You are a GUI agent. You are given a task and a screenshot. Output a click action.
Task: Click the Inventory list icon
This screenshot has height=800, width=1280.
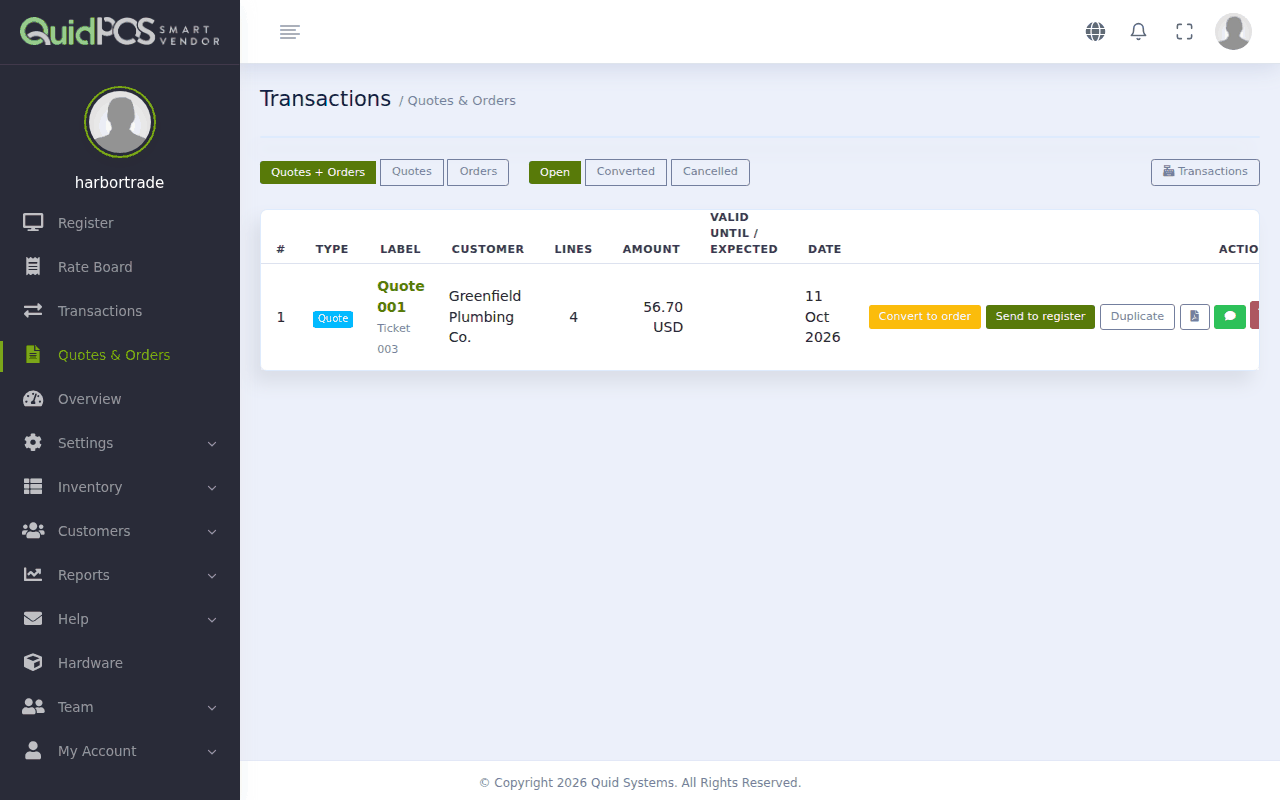coord(33,487)
